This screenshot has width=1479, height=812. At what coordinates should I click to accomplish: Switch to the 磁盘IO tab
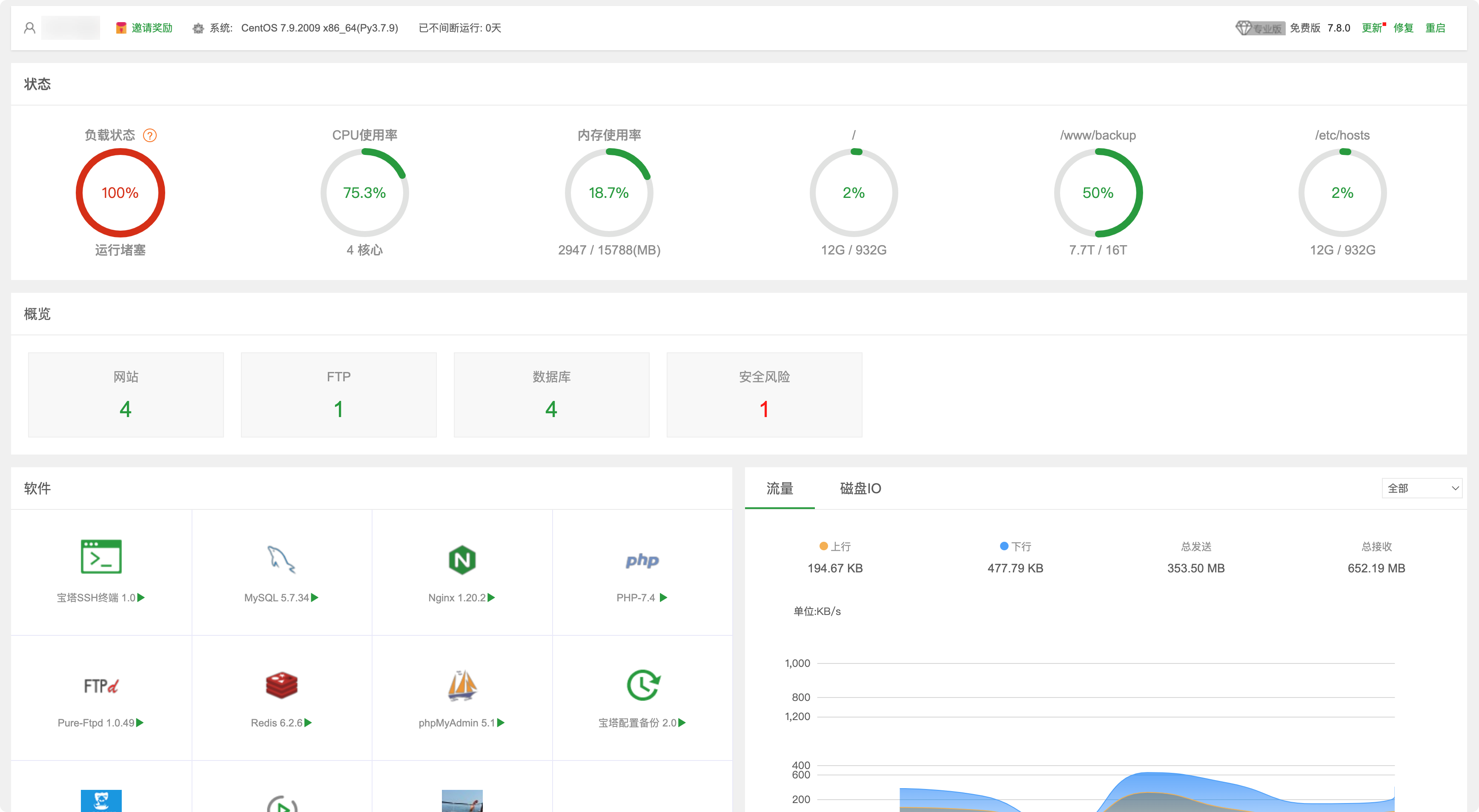860,488
